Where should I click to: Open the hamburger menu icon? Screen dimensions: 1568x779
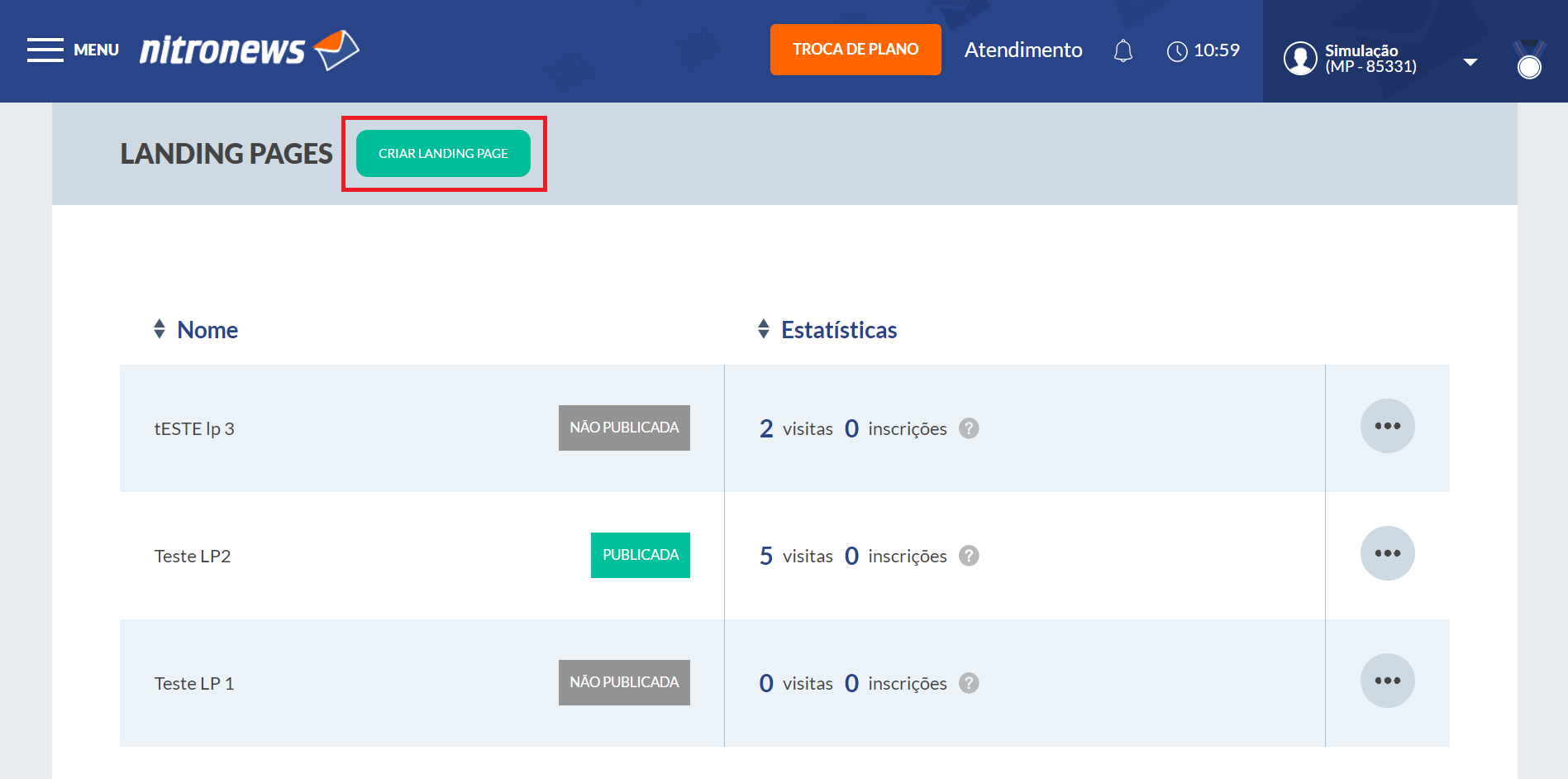point(45,50)
